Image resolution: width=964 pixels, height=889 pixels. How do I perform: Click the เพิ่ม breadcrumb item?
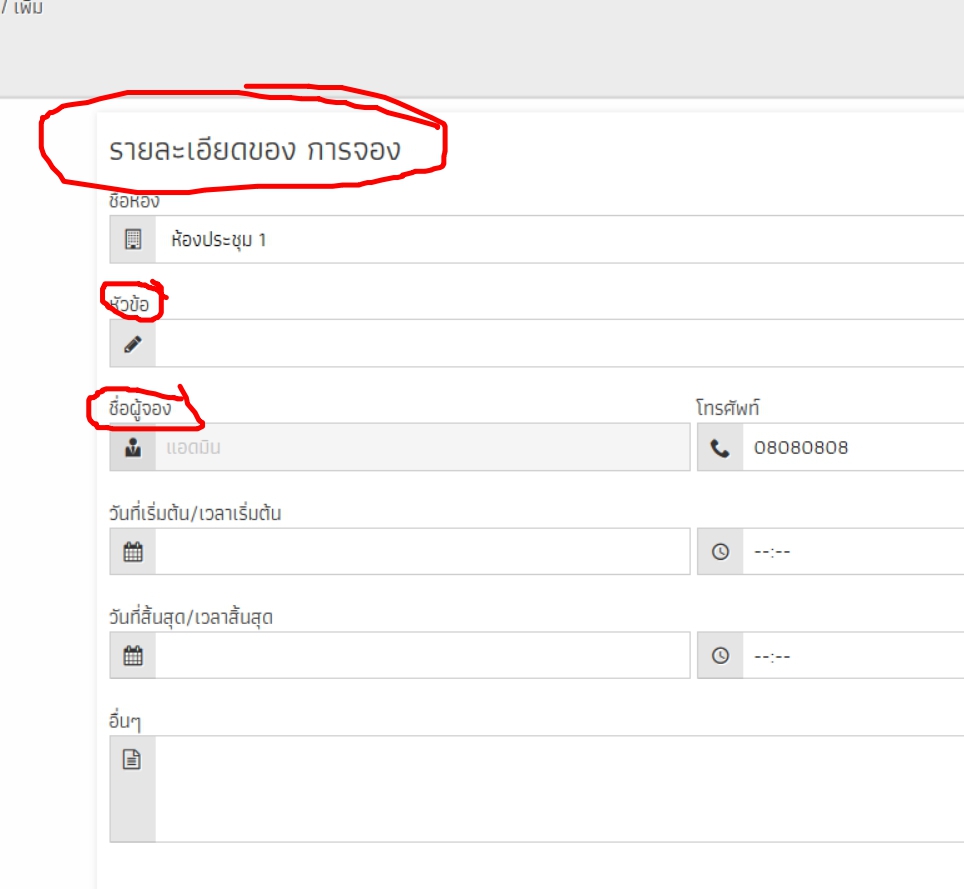coord(28,7)
